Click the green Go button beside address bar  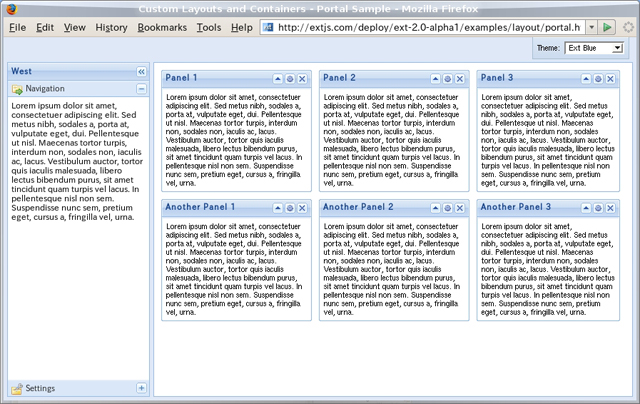point(607,27)
